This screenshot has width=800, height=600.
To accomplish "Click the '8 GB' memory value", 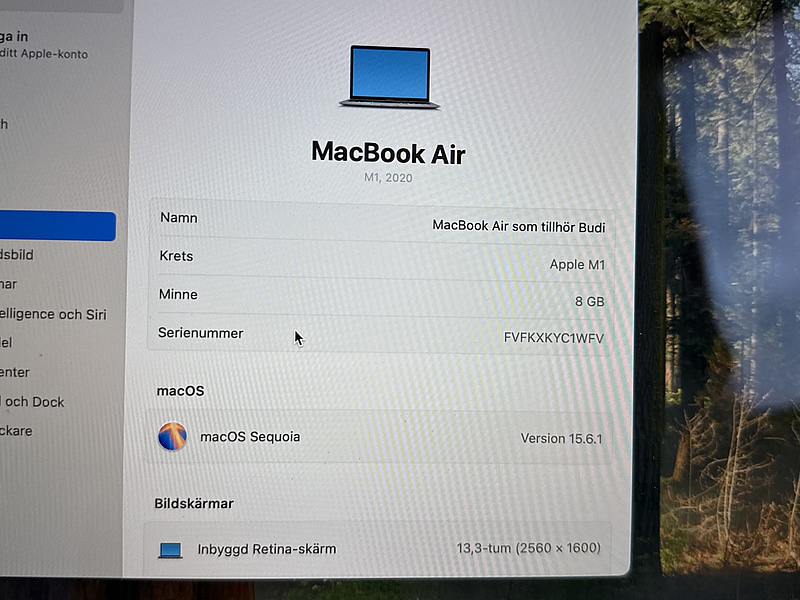I will [589, 302].
